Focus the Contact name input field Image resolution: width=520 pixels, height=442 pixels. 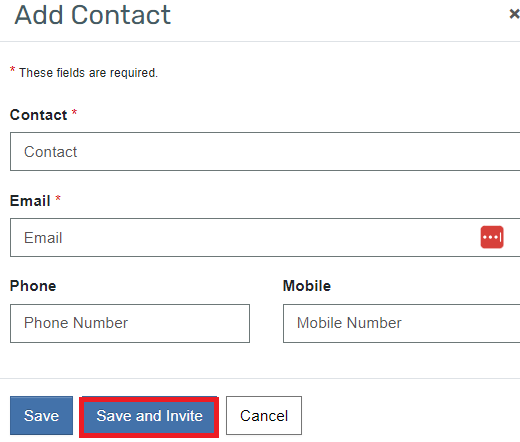pyautogui.click(x=265, y=152)
